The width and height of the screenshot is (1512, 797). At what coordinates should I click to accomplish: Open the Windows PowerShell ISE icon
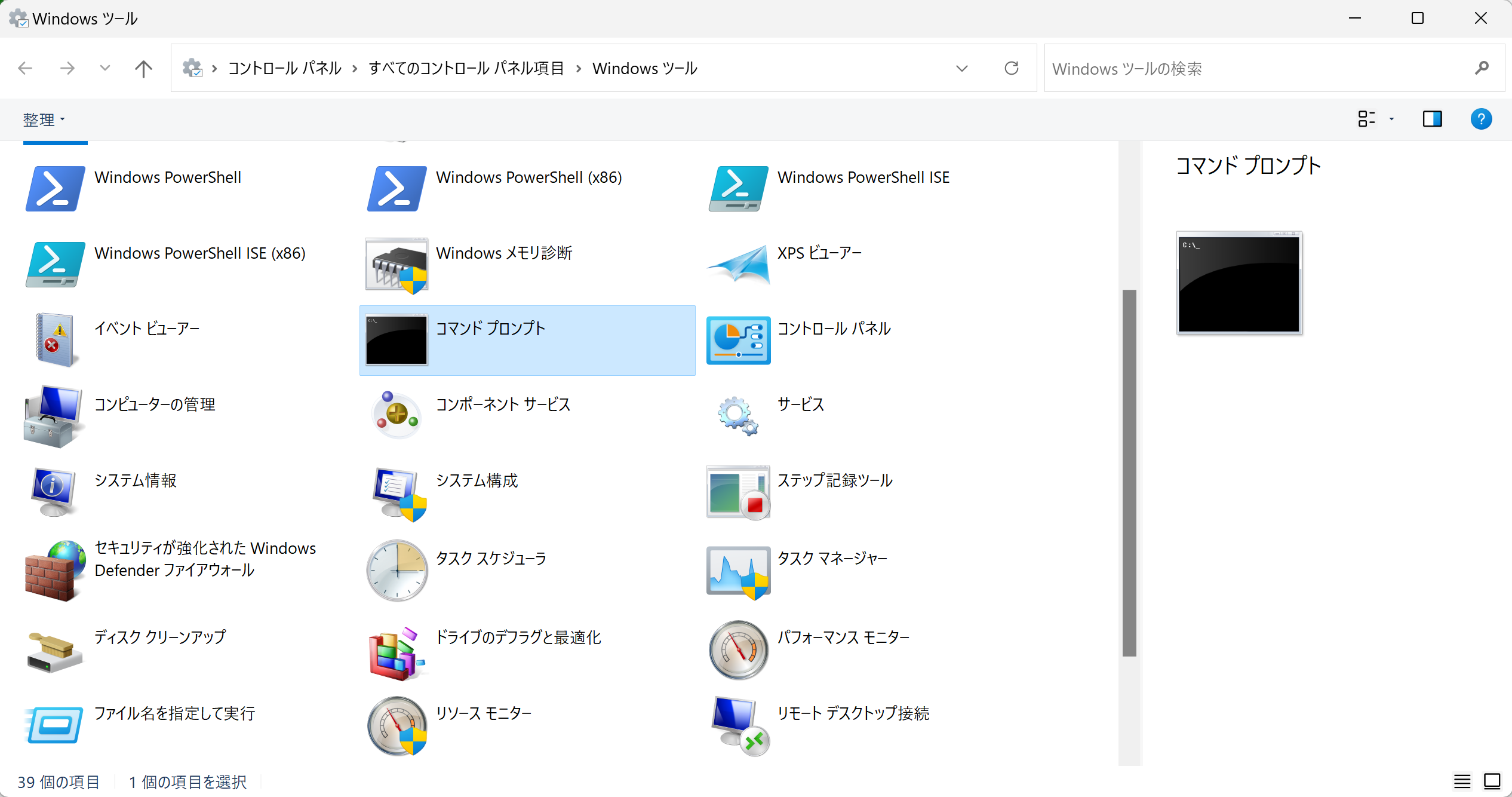738,189
